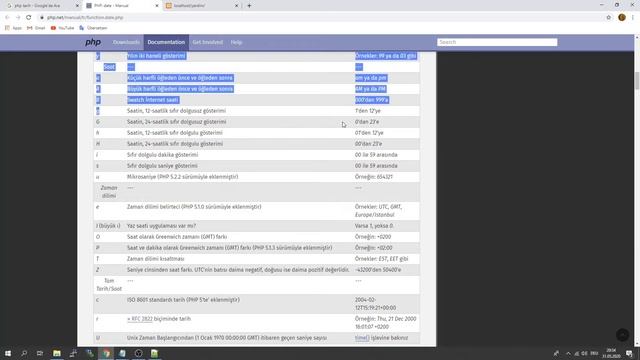Screen dimensions: 640x360
Task: Open the Gmail bookmark
Action: 36,28
